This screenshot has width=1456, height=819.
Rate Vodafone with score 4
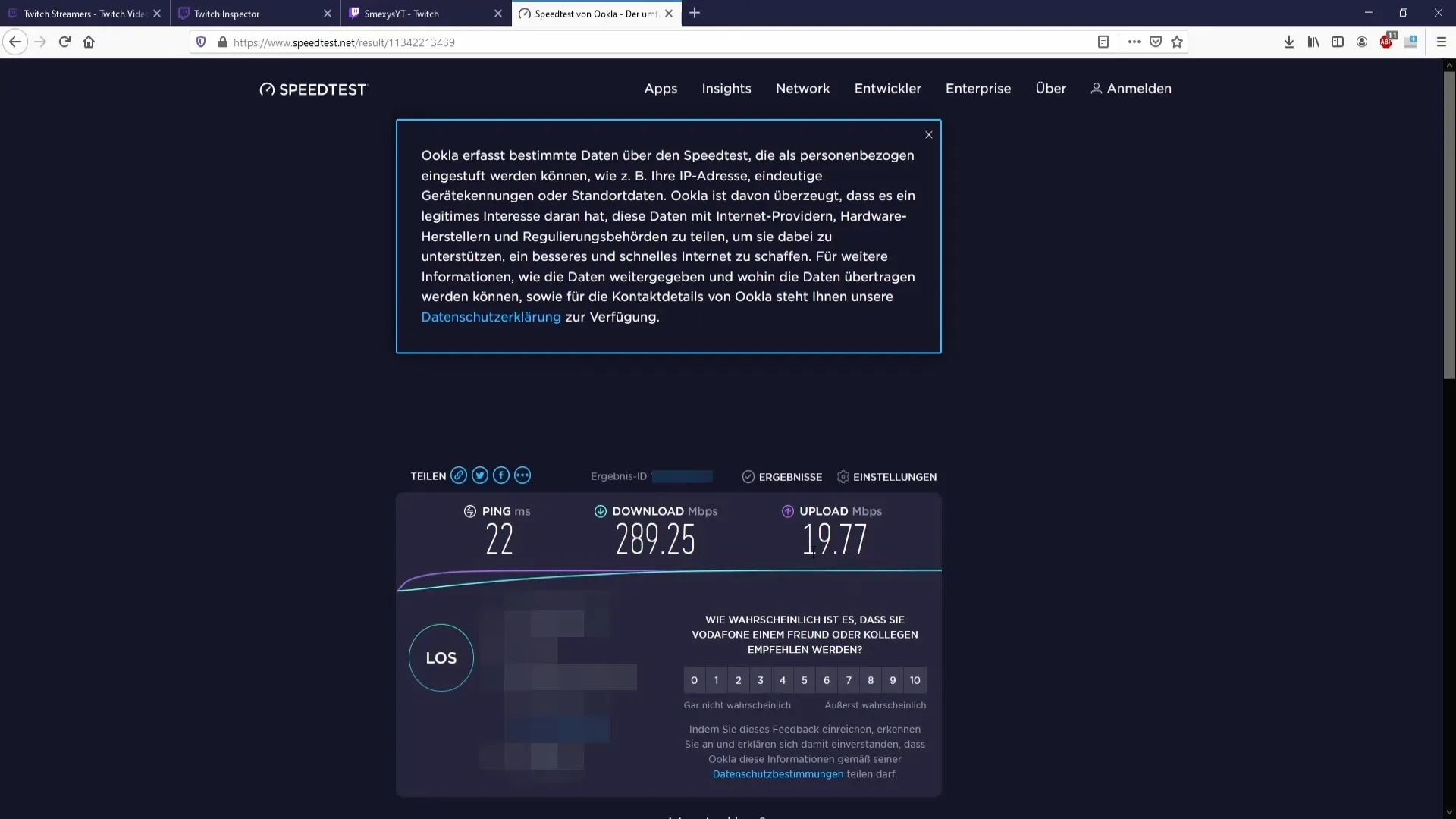pos(783,680)
